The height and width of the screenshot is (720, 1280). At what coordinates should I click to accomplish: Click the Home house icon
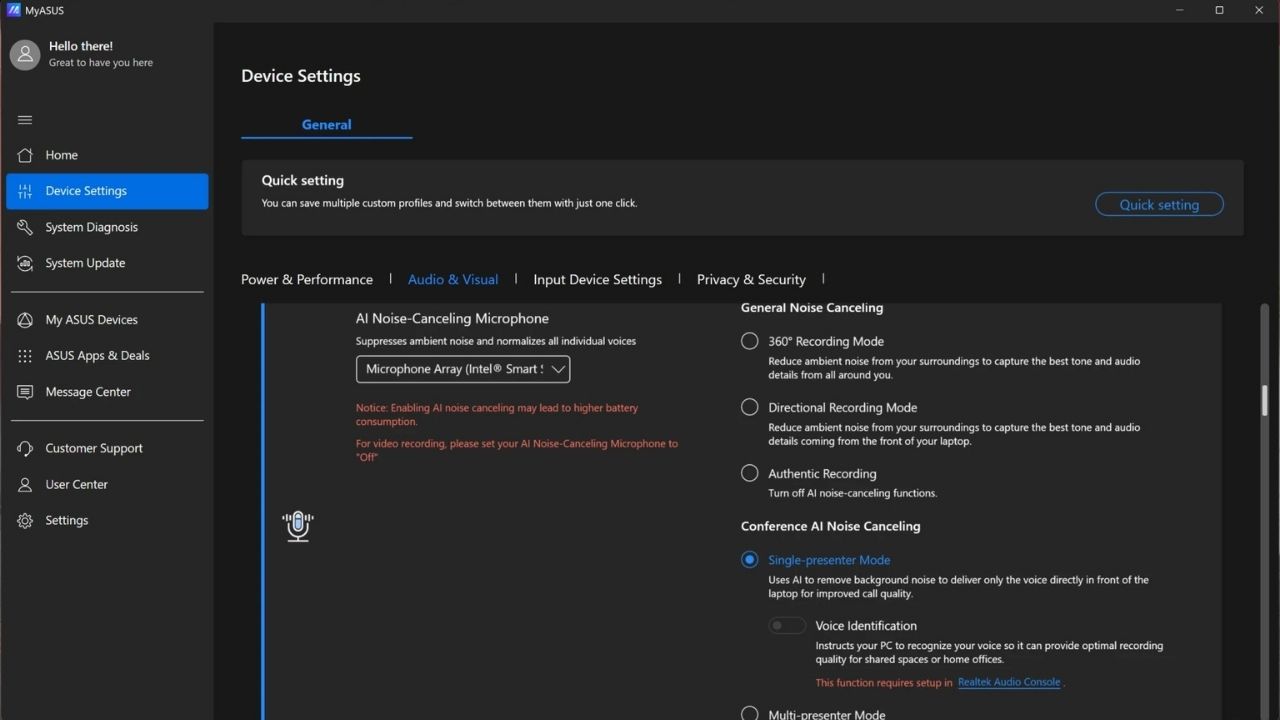click(25, 155)
